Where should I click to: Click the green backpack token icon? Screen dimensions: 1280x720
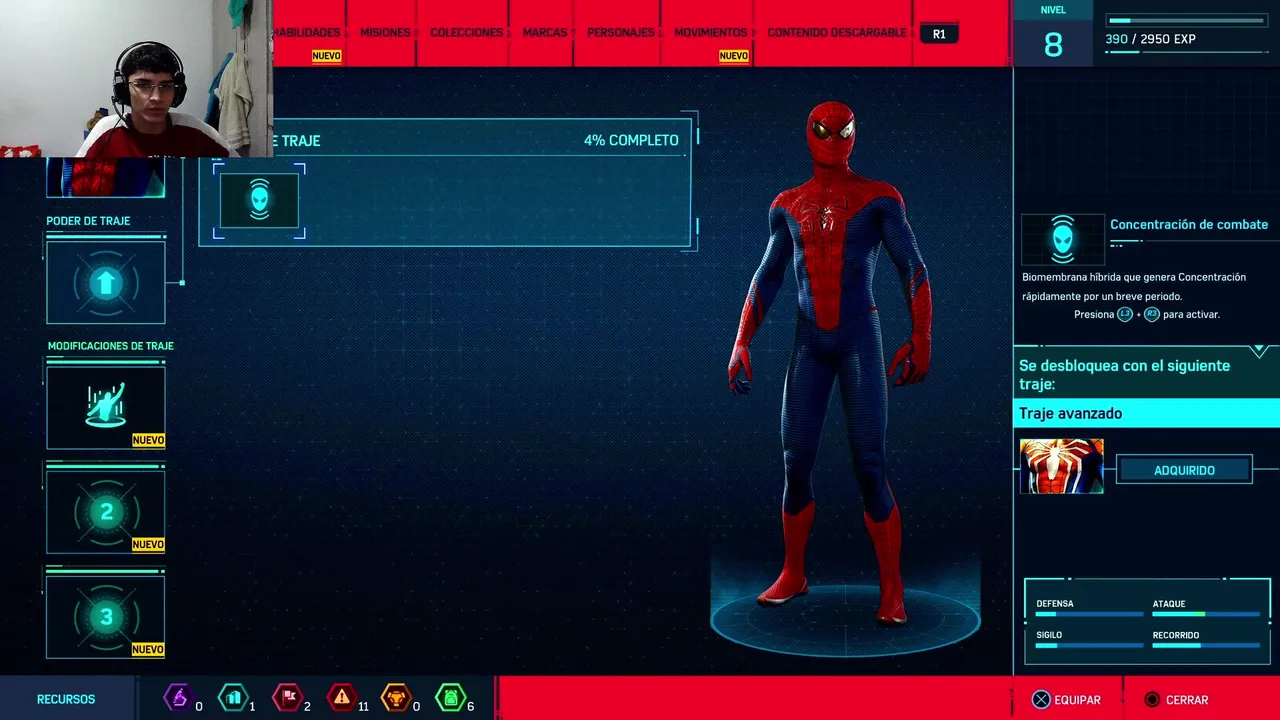point(451,697)
